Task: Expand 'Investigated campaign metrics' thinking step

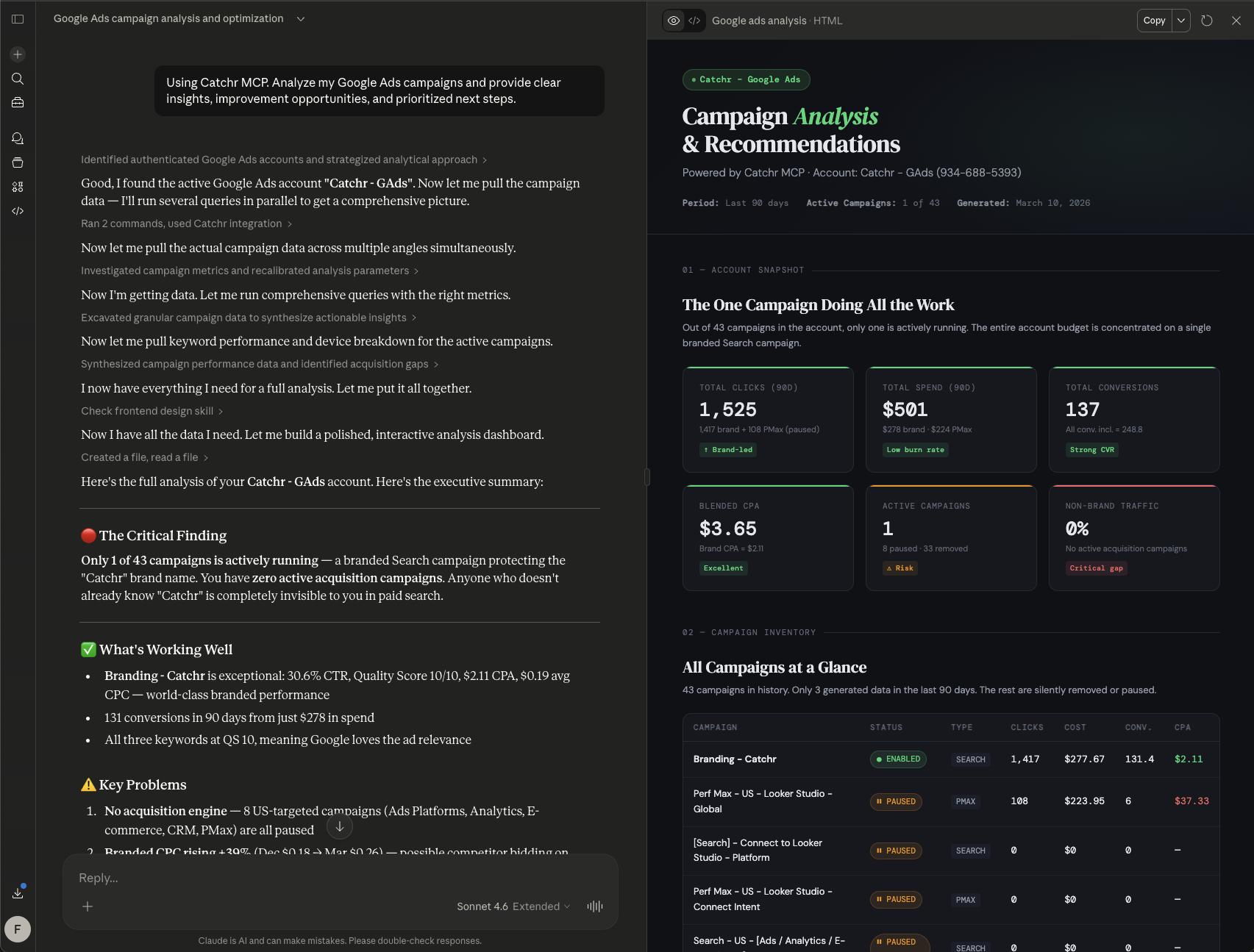Action: [x=250, y=271]
